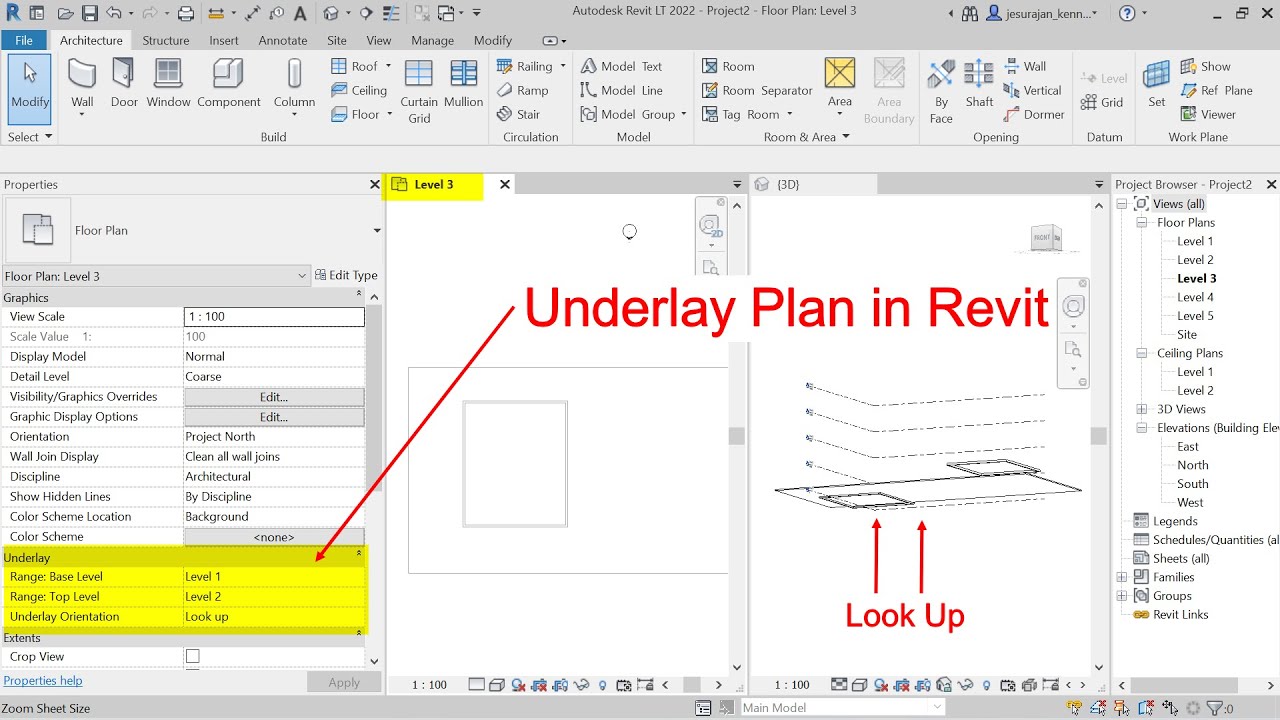The image size is (1280, 720).
Task: Set the work plane
Action: (1156, 84)
